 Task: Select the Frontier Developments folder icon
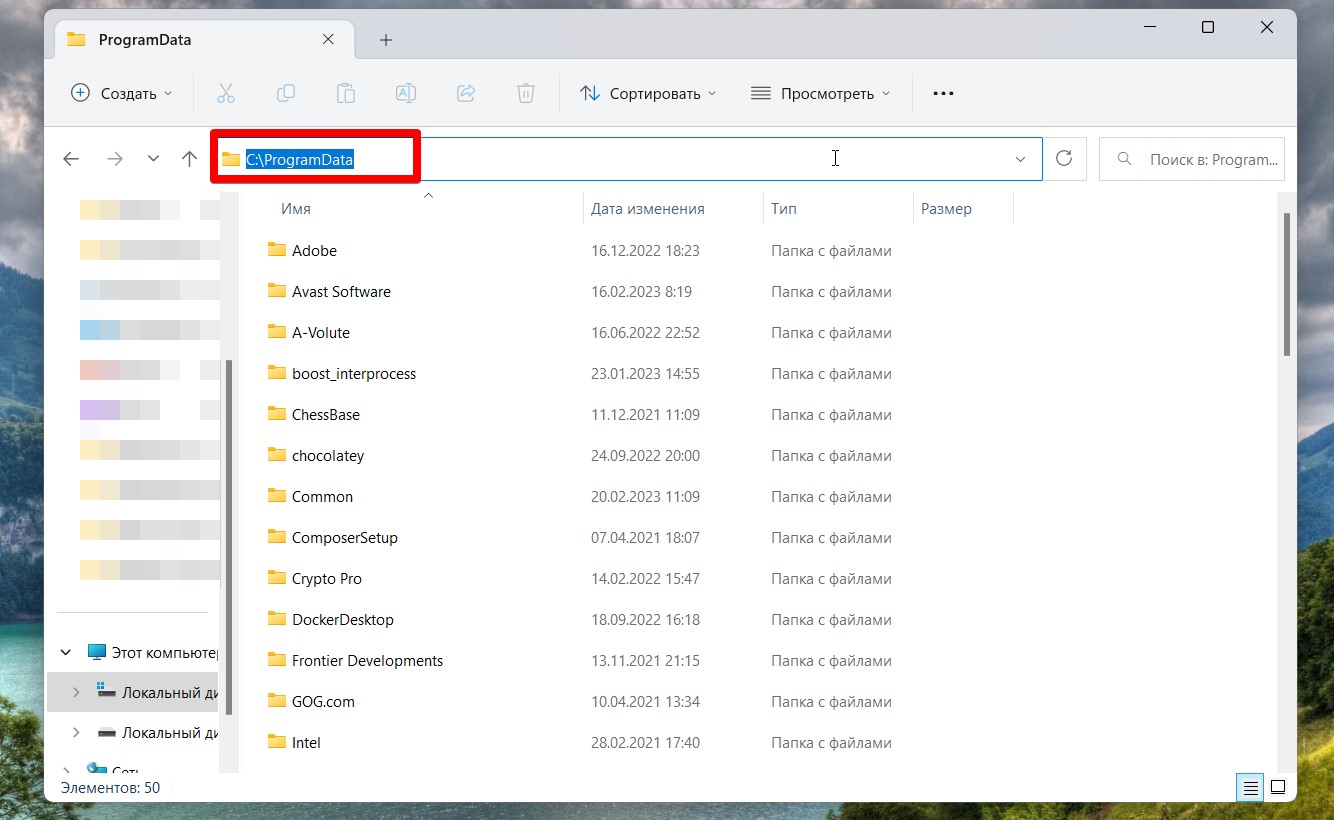point(277,660)
